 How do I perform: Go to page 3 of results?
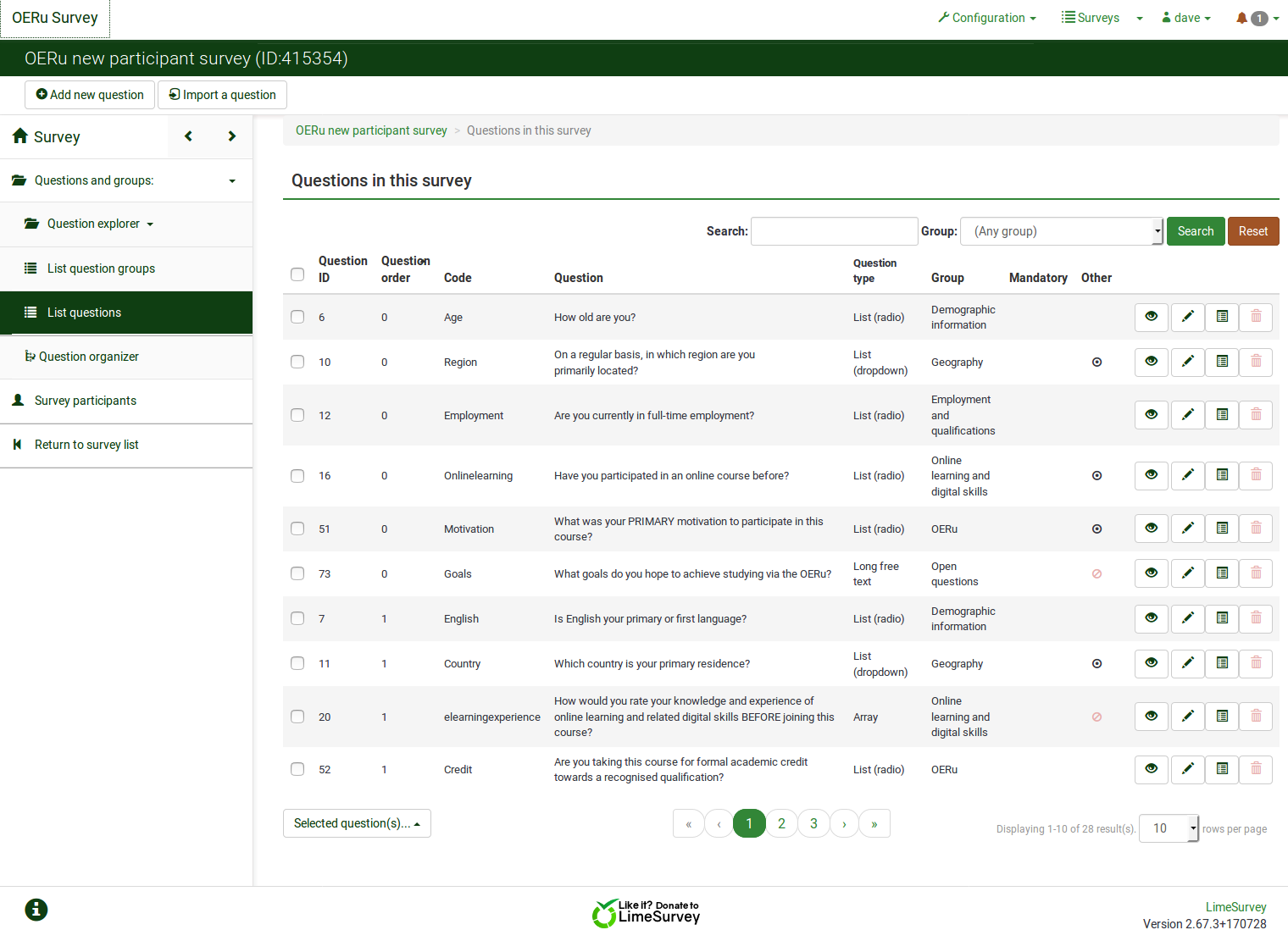(813, 823)
